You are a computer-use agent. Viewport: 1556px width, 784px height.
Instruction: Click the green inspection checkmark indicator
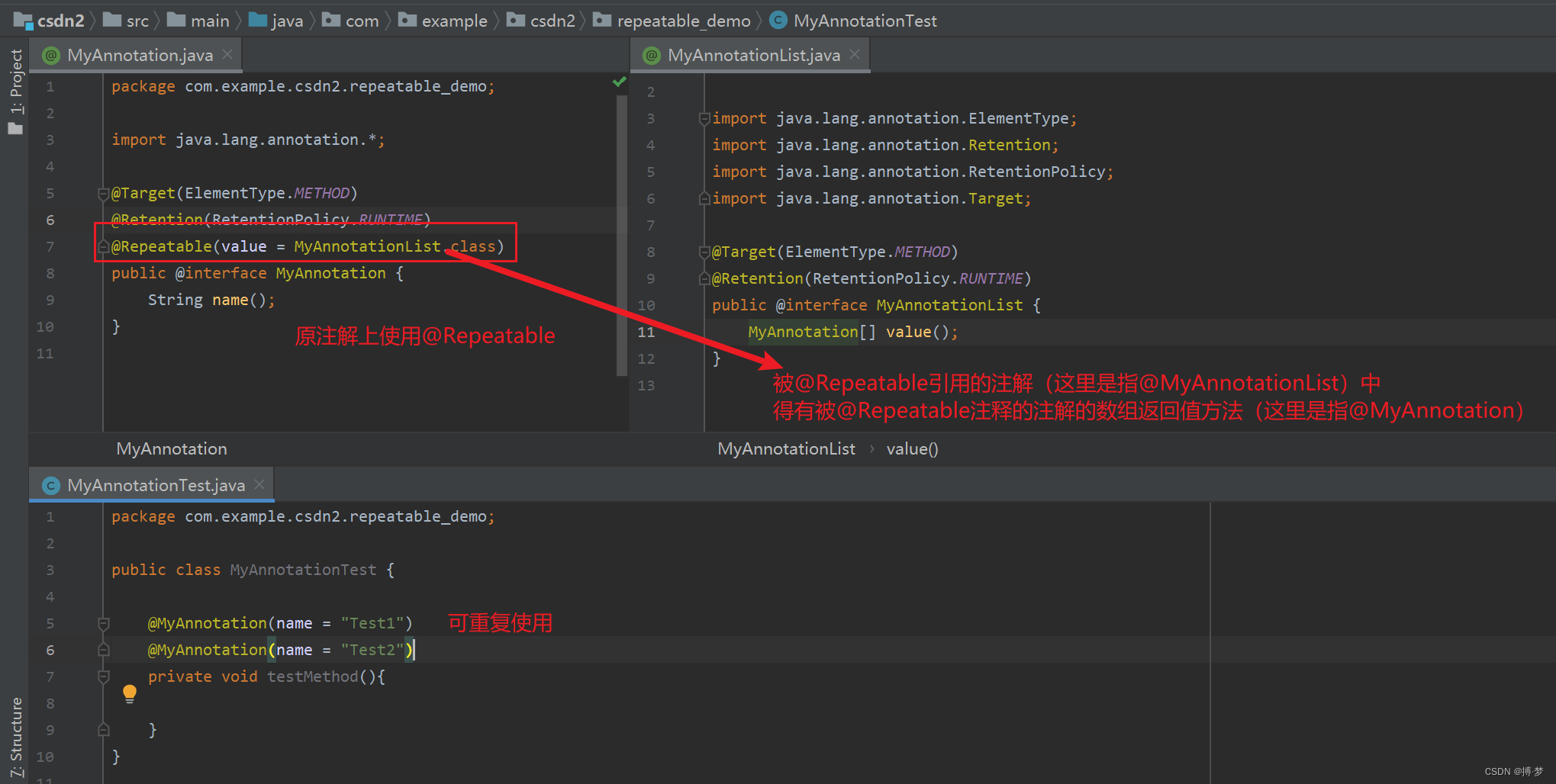click(620, 82)
